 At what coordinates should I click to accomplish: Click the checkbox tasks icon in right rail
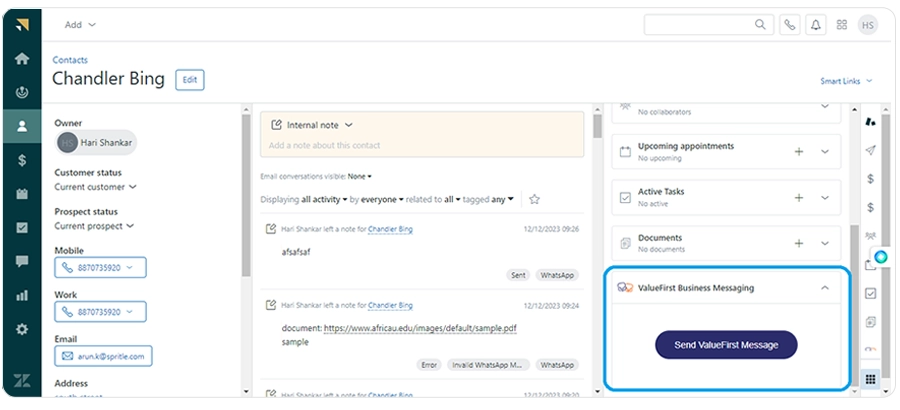click(870, 293)
